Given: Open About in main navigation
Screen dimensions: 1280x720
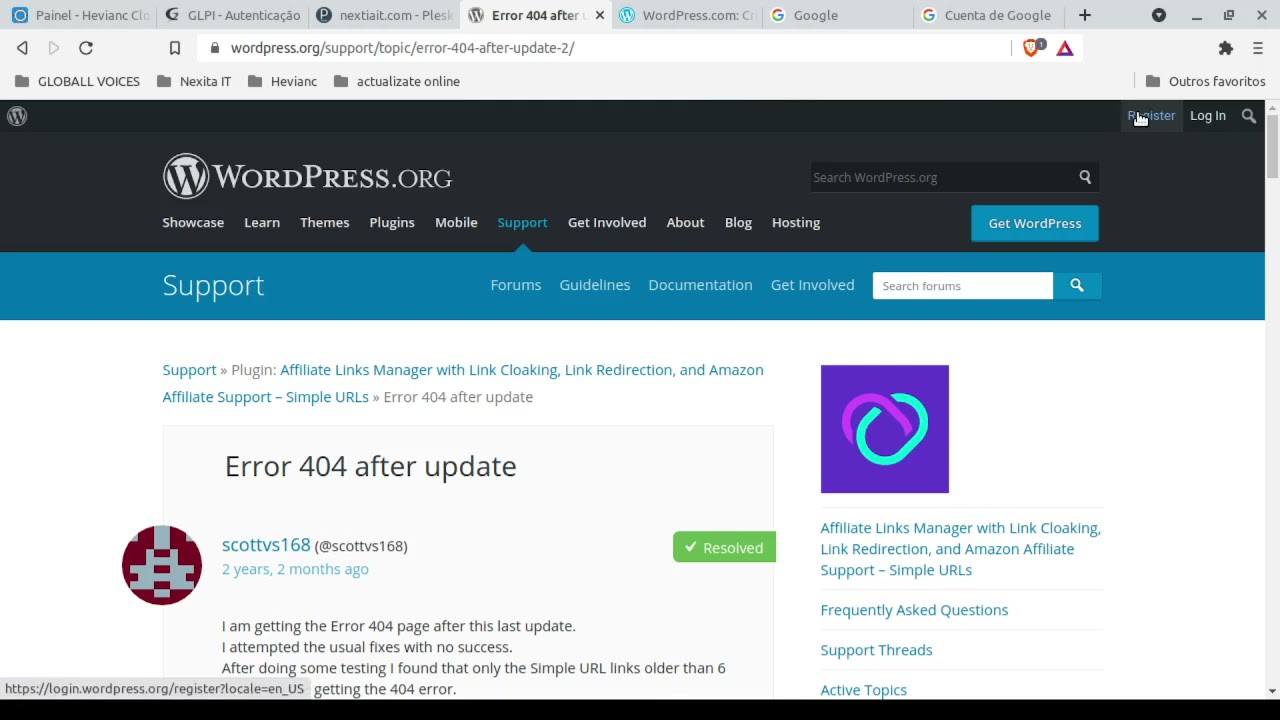Looking at the screenshot, I should 686,223.
